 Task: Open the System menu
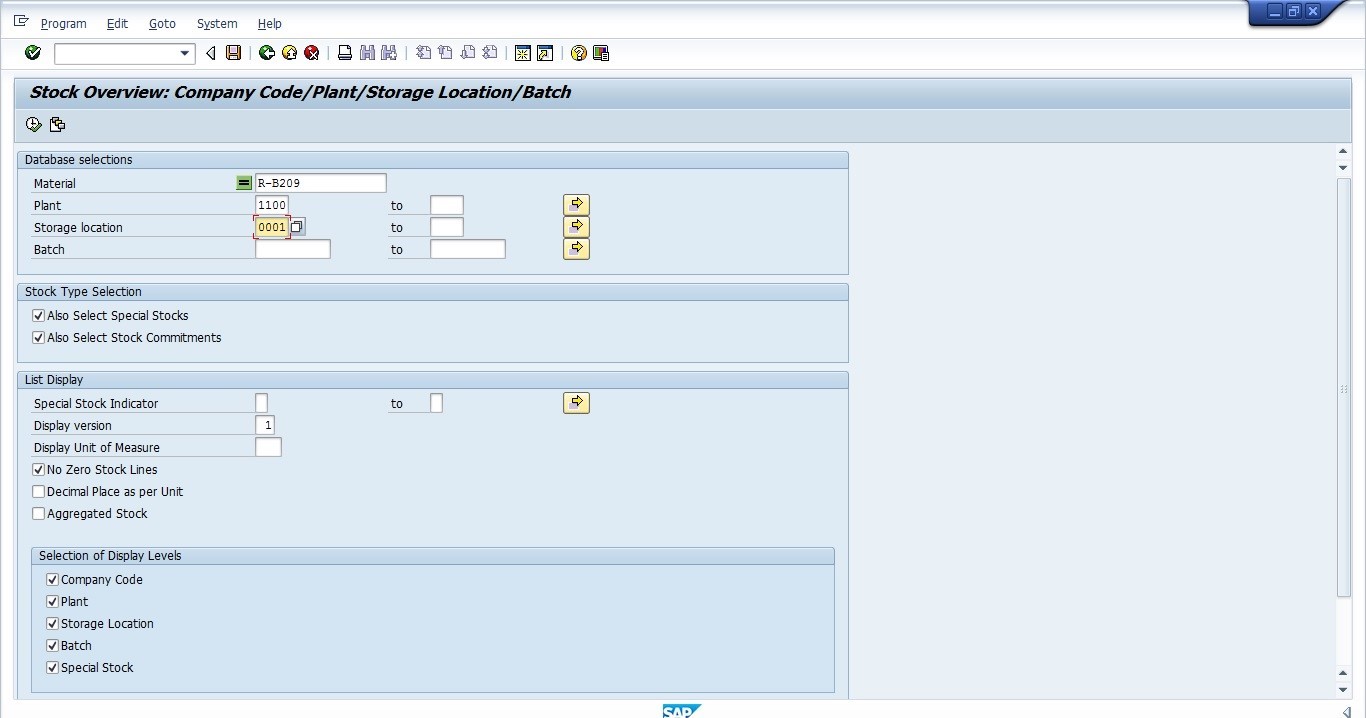(216, 23)
